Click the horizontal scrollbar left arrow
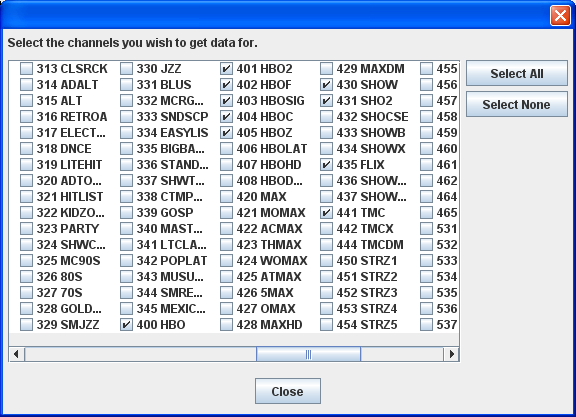Screen dimensions: 576x417 (x=16, y=354)
